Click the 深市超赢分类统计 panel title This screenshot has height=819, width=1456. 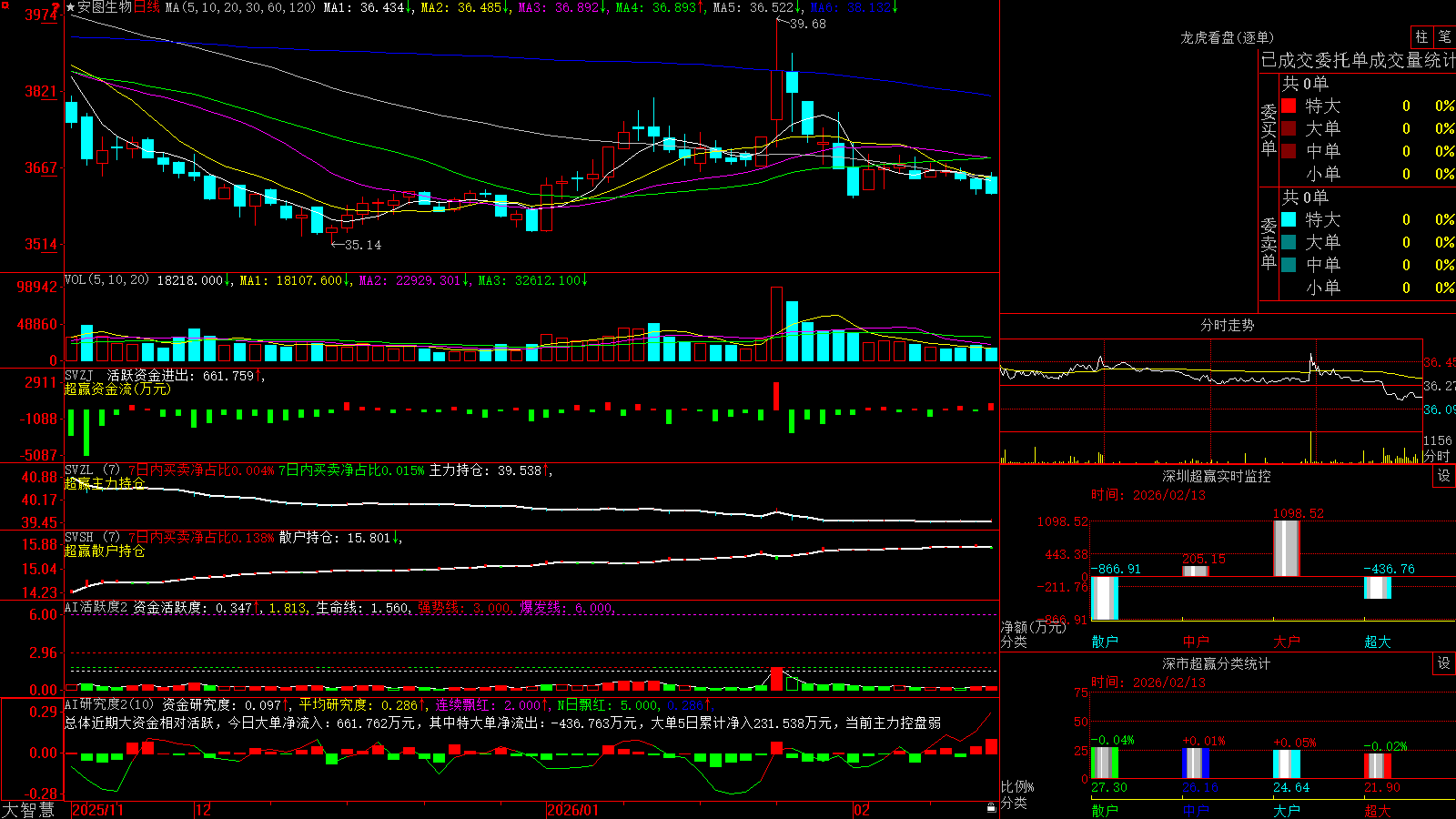coord(1217,663)
